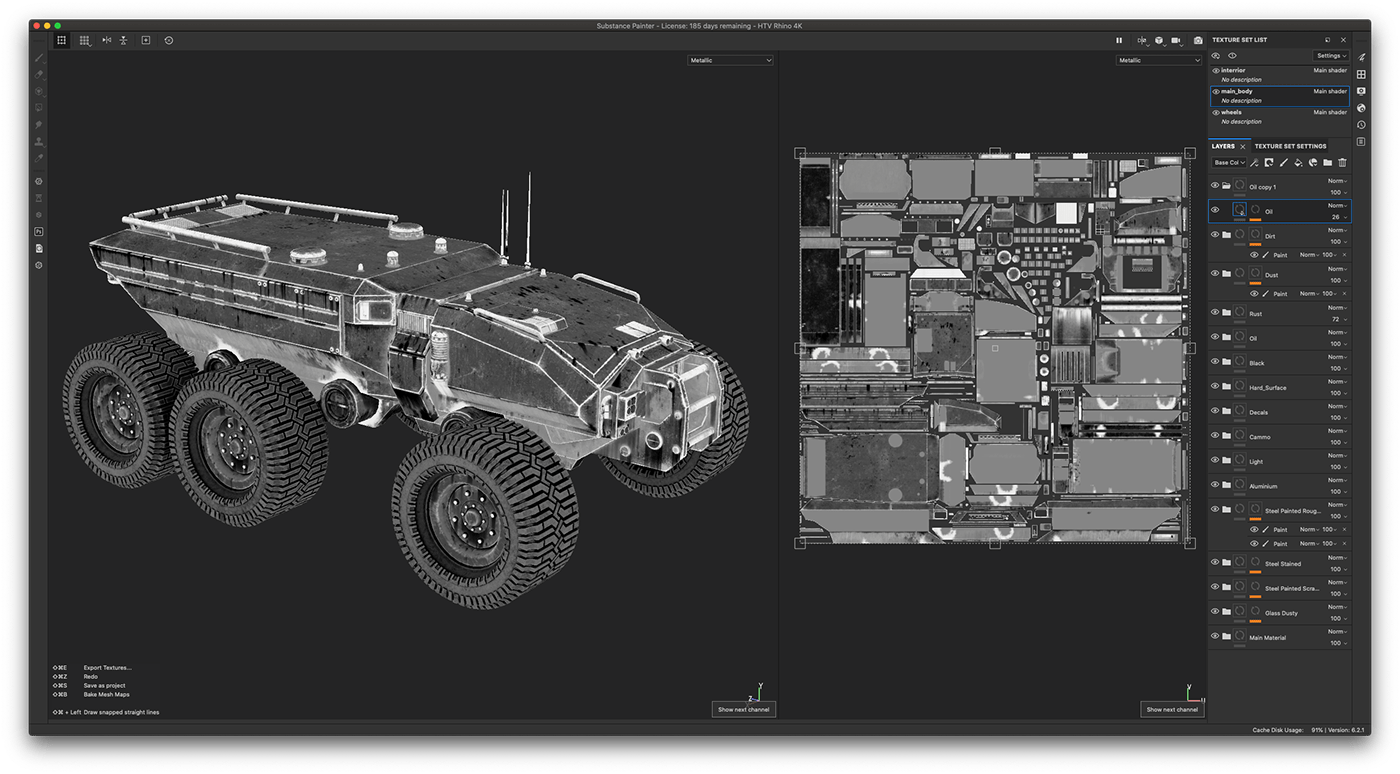Click Show next channel below the 2D view
This screenshot has height=774, width=1400.
pyautogui.click(x=1172, y=709)
